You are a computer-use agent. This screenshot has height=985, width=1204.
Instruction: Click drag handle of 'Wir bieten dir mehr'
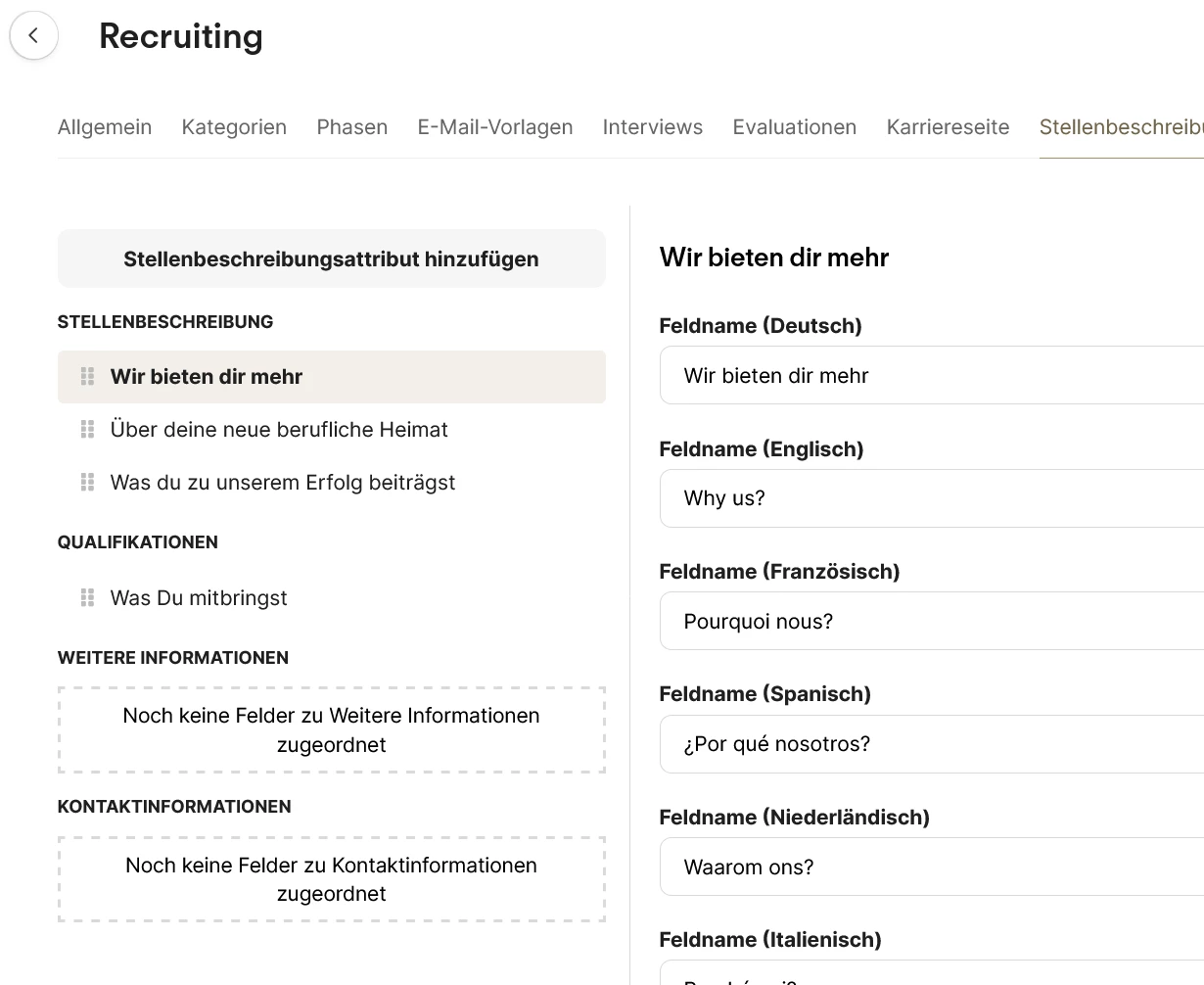[x=87, y=377]
